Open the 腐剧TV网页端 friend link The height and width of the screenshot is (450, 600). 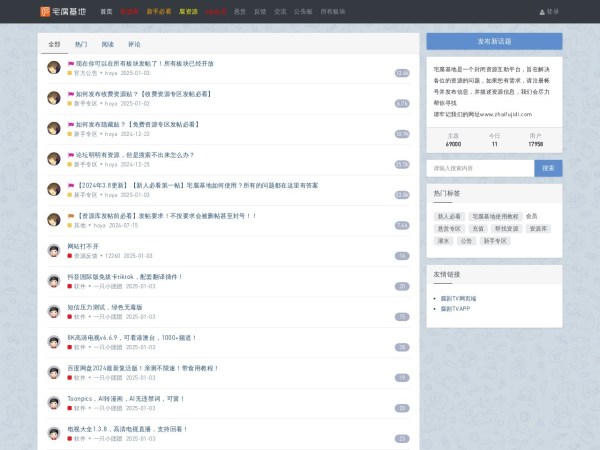[x=458, y=298]
